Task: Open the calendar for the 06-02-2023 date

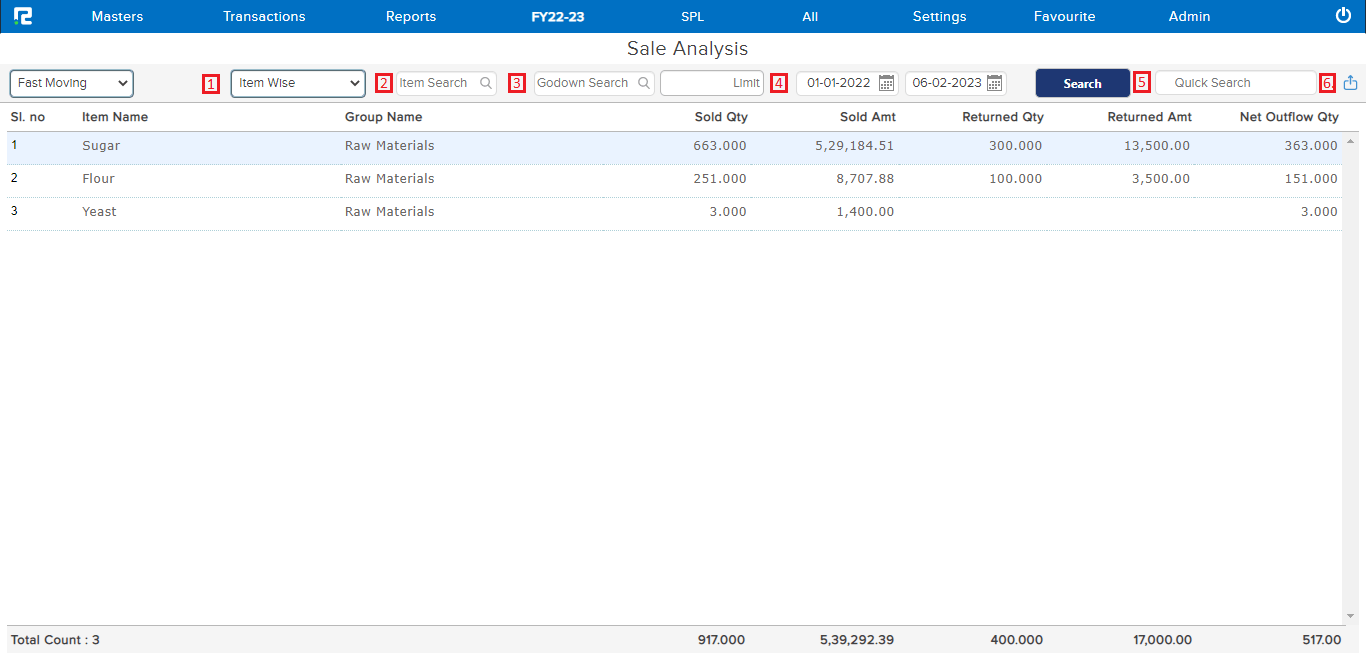Action: coord(994,83)
